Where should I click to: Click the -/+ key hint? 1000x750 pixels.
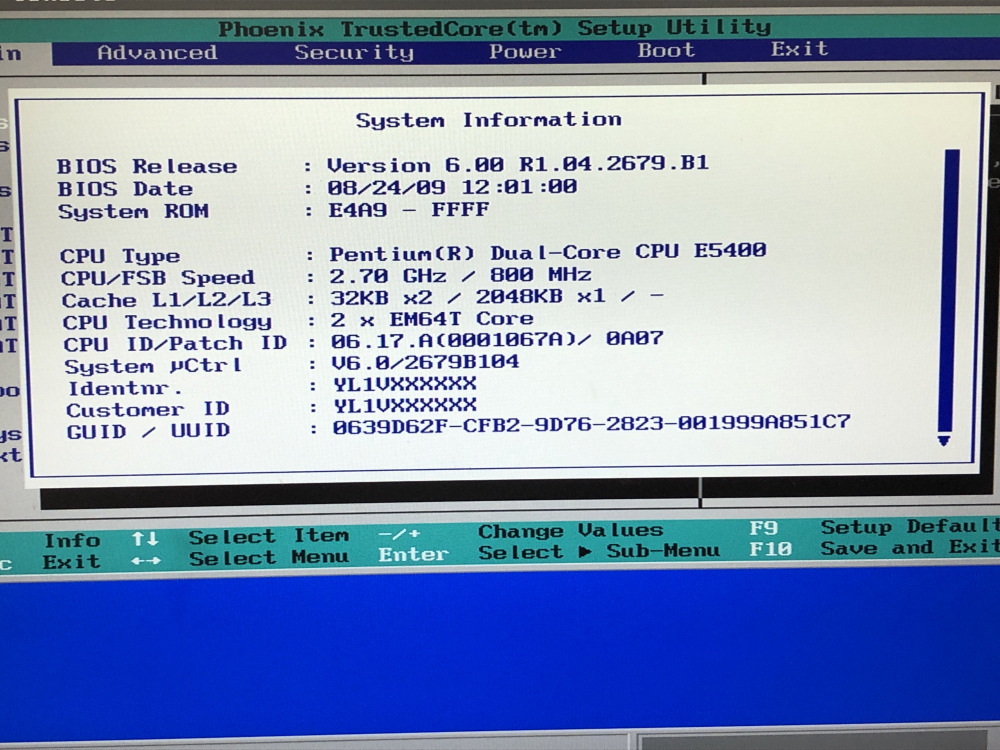click(x=399, y=534)
